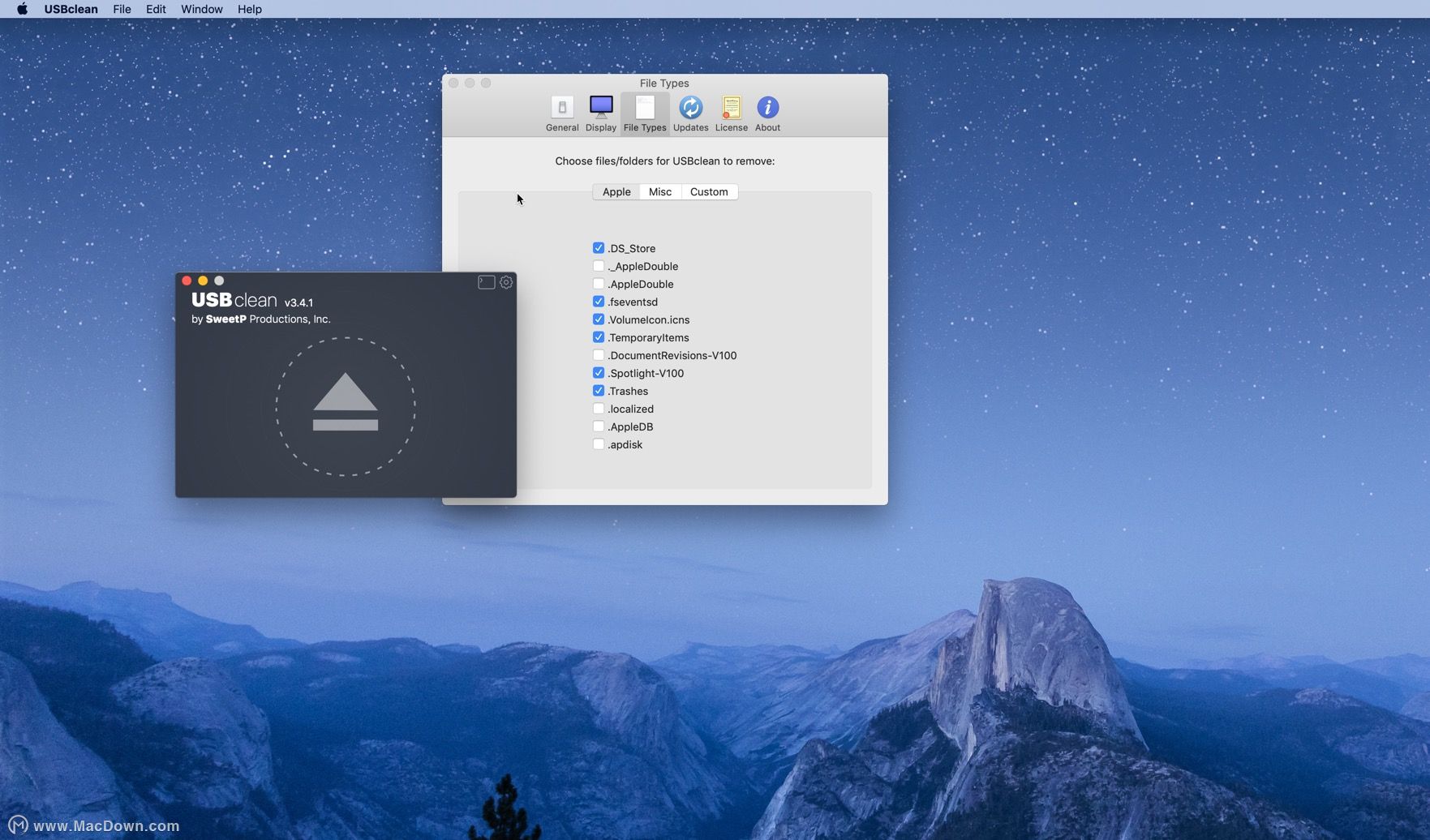
Task: Uncheck the .DS_Store checkbox
Action: click(599, 248)
